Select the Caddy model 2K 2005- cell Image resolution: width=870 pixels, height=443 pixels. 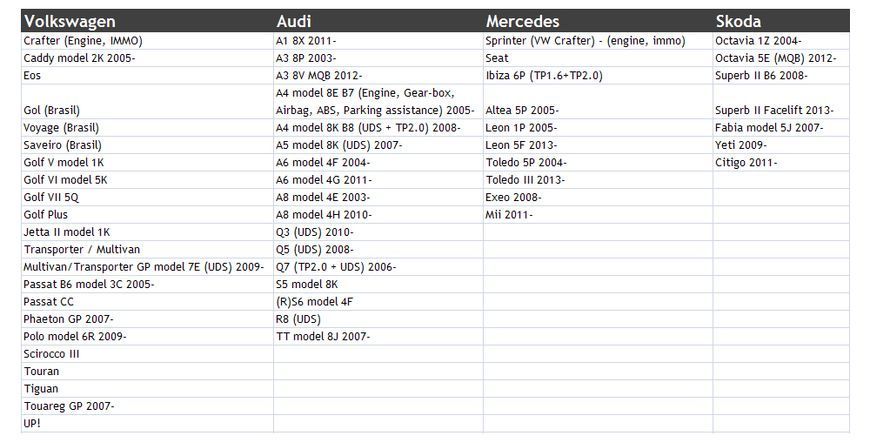tap(147, 58)
